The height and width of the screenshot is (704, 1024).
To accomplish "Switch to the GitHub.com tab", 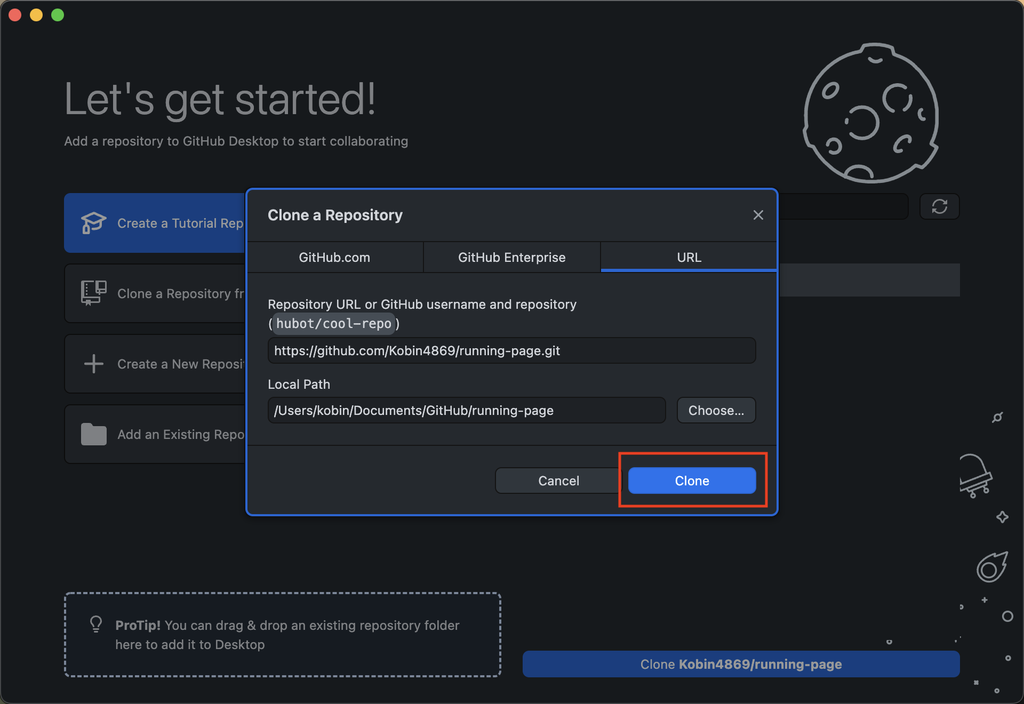I will [335, 257].
